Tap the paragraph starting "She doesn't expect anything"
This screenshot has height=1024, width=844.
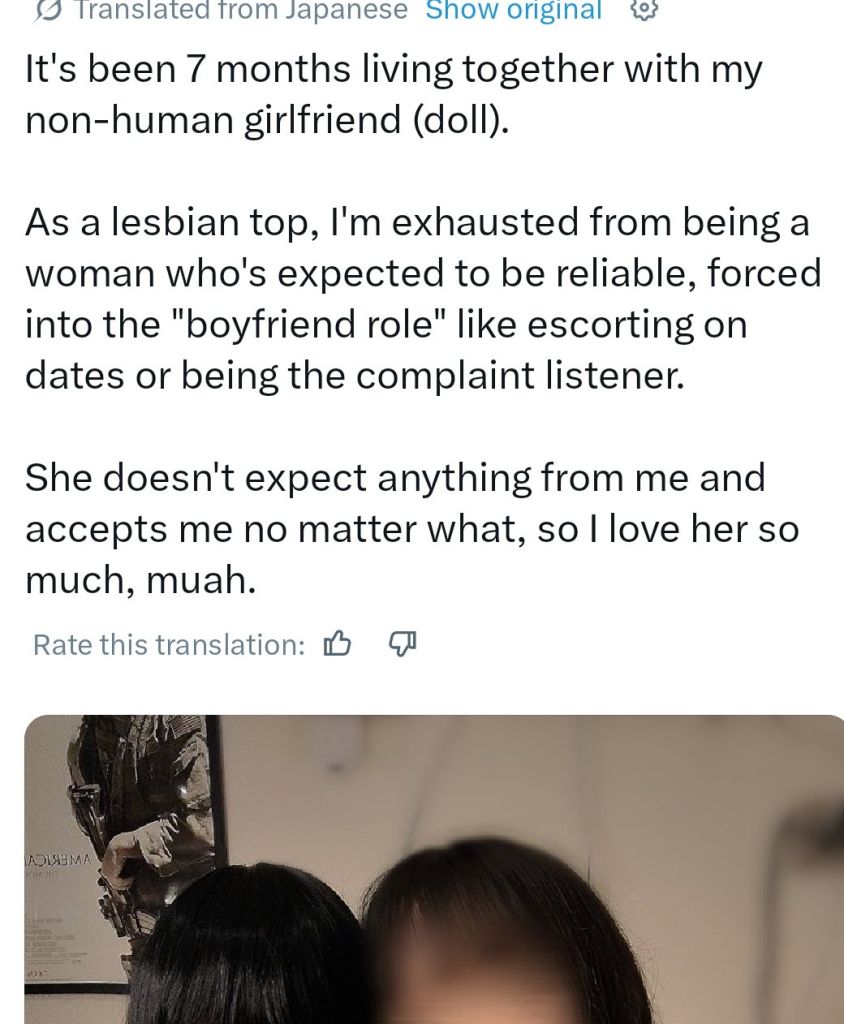point(412,528)
